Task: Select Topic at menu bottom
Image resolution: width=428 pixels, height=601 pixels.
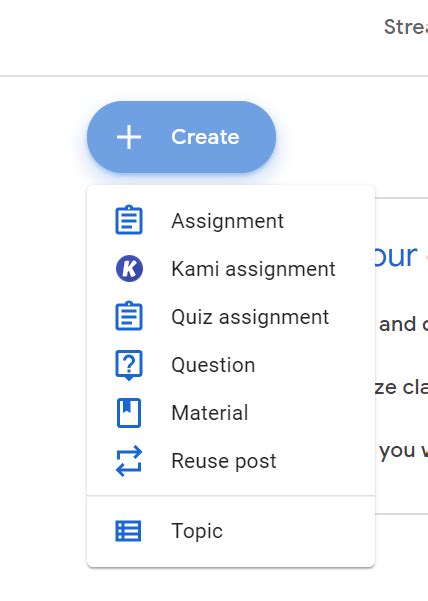Action: (x=231, y=531)
